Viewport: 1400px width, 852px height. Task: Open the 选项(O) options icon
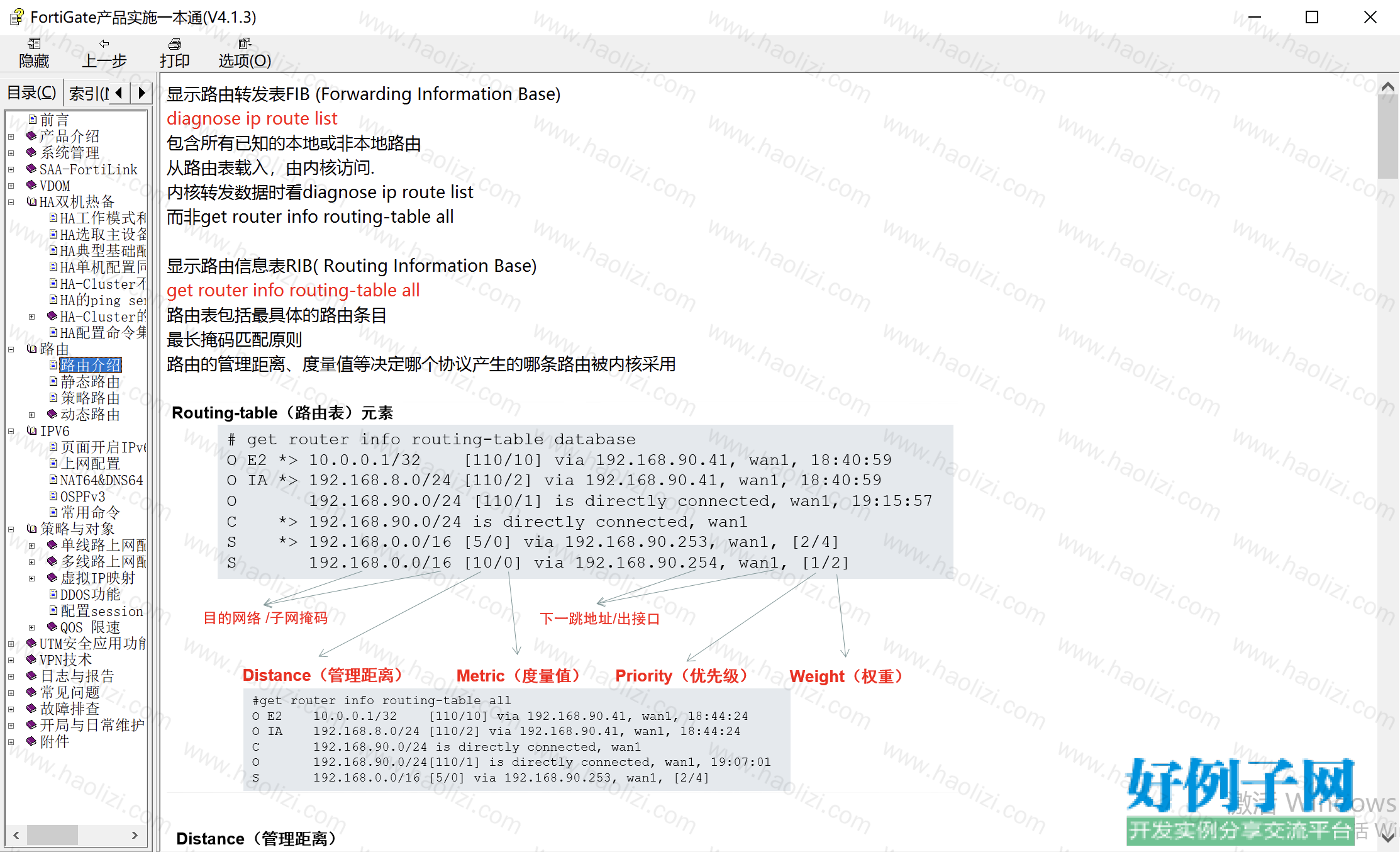245,43
